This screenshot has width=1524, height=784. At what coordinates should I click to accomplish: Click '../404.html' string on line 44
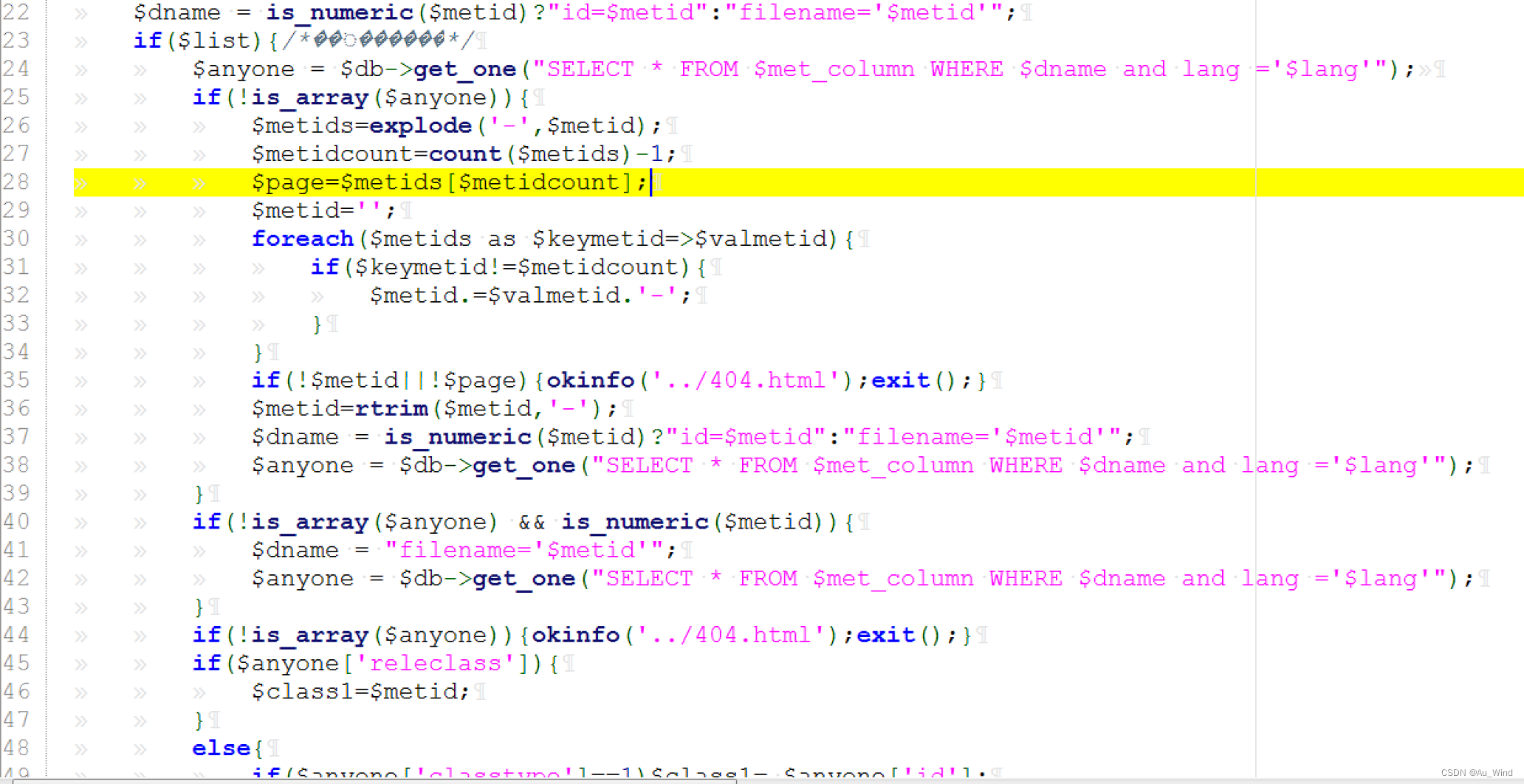738,635
